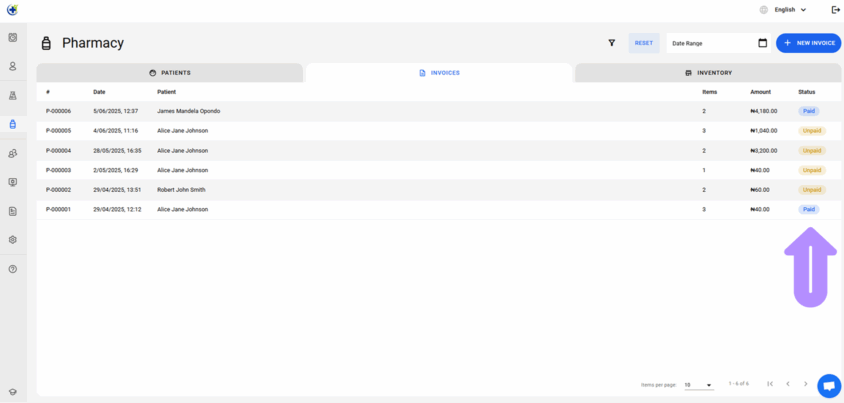Click the ₦3,200.00 amount
844x403 pixels.
pyautogui.click(x=764, y=151)
